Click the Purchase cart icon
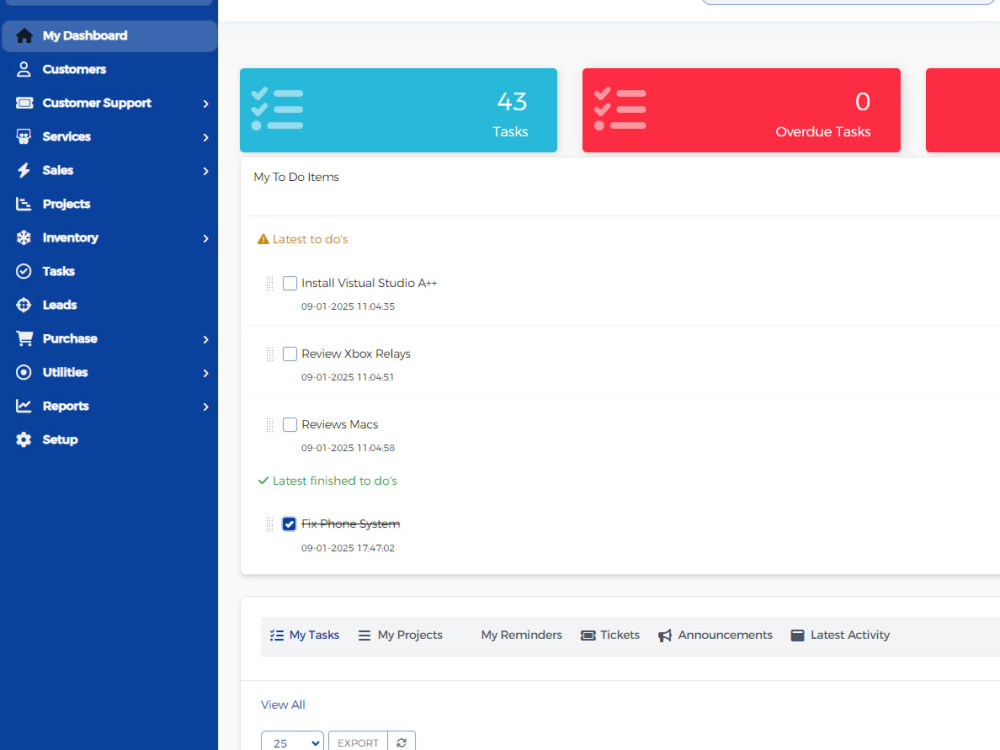This screenshot has width=1000, height=750. pyautogui.click(x=24, y=339)
